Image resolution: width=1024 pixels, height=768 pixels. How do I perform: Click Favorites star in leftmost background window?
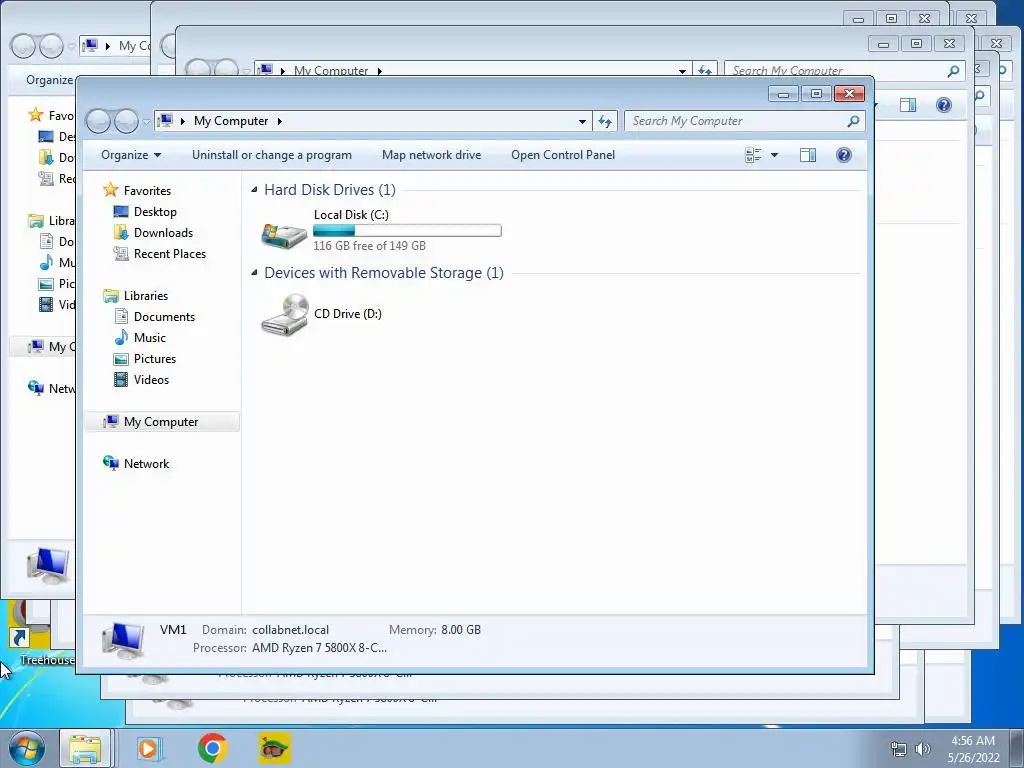pos(35,115)
